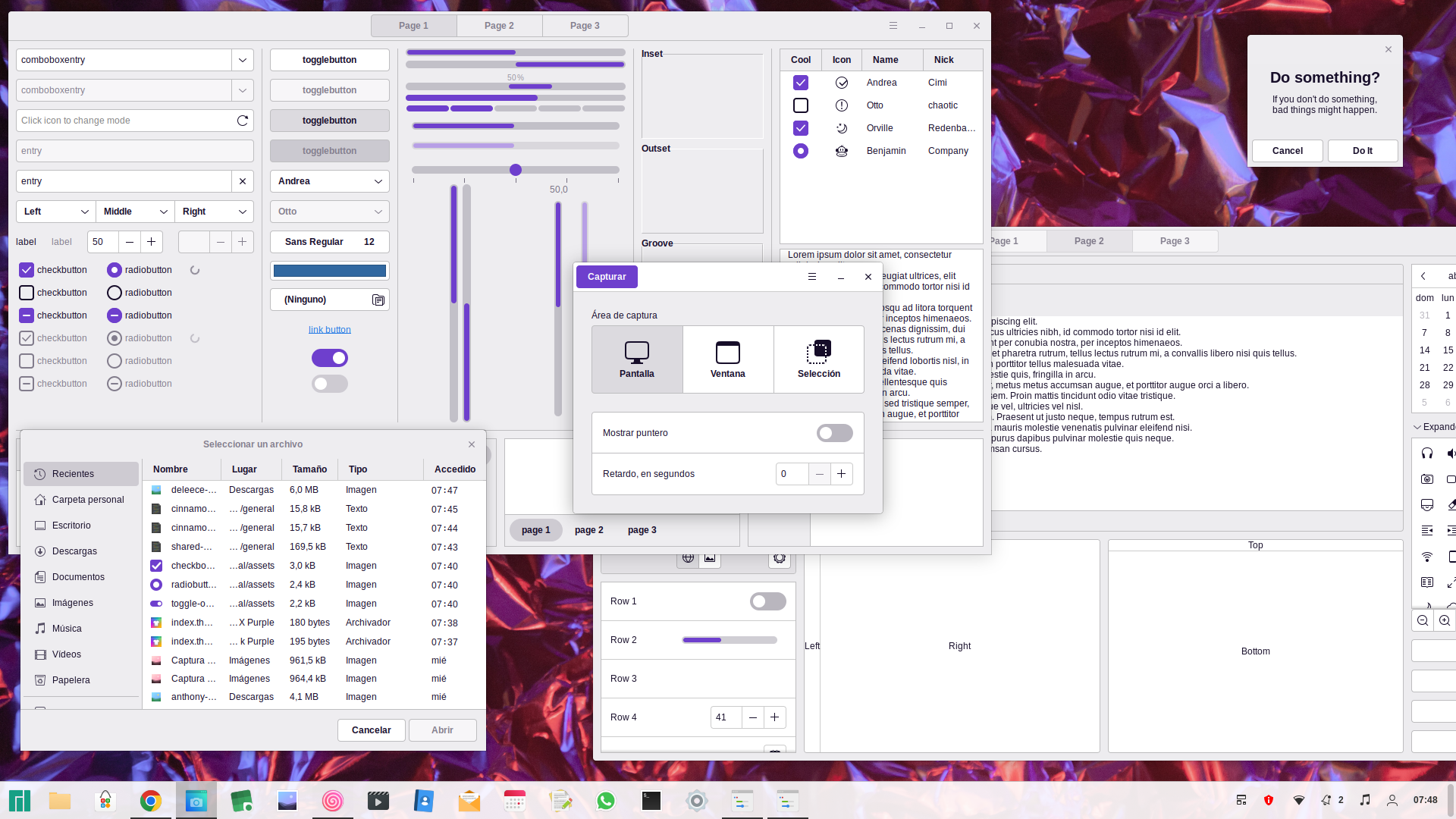Click the Capturar button
Viewport: 1456px width, 819px height.
(x=607, y=277)
